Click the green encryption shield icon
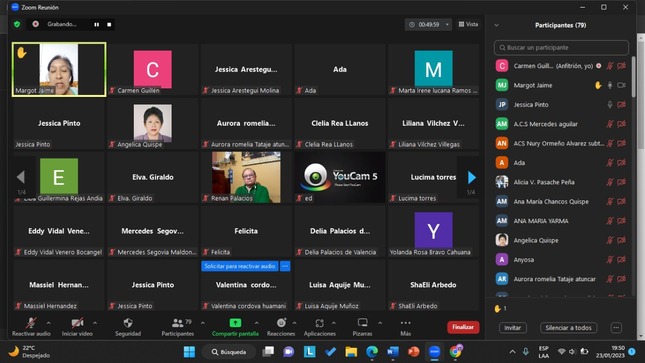Viewport: 645px width, 363px height. 17,24
